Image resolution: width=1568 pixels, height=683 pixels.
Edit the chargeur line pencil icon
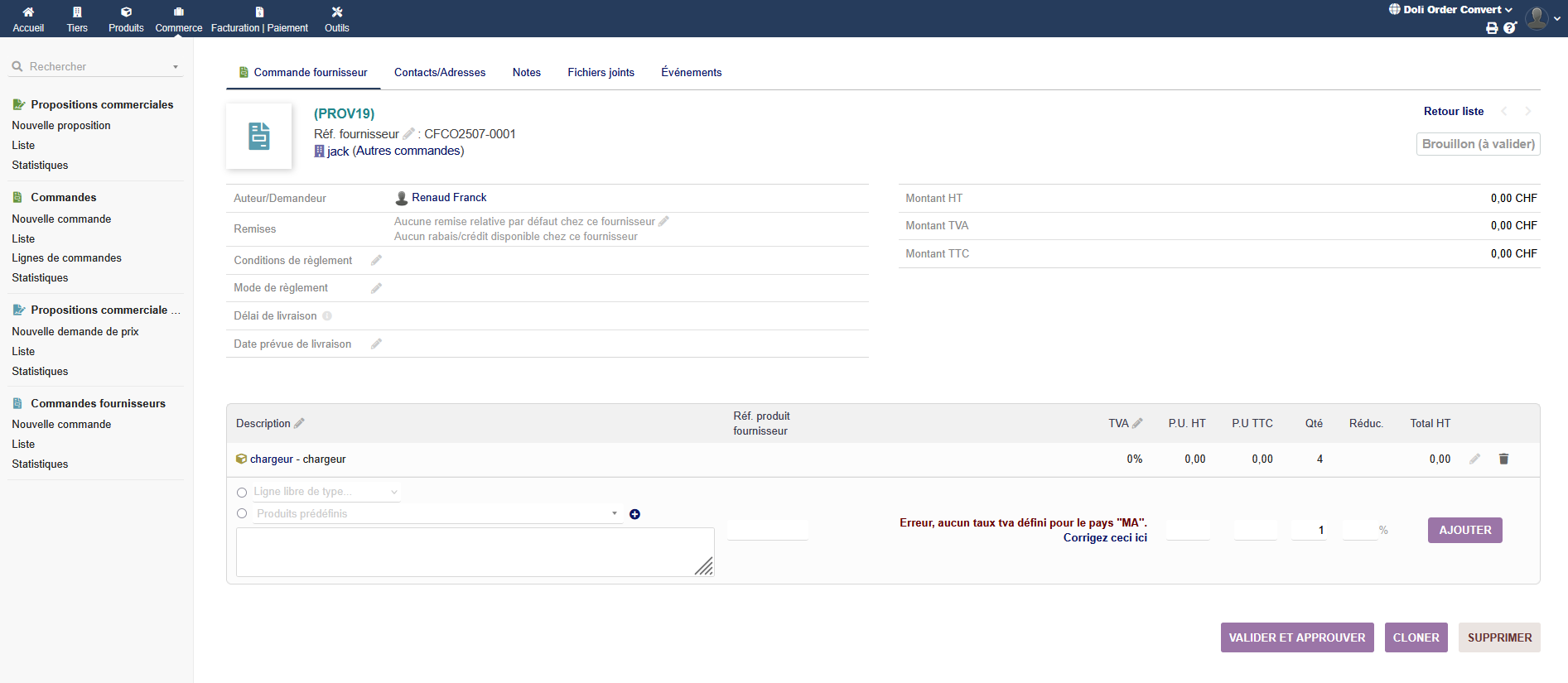pyautogui.click(x=1474, y=459)
